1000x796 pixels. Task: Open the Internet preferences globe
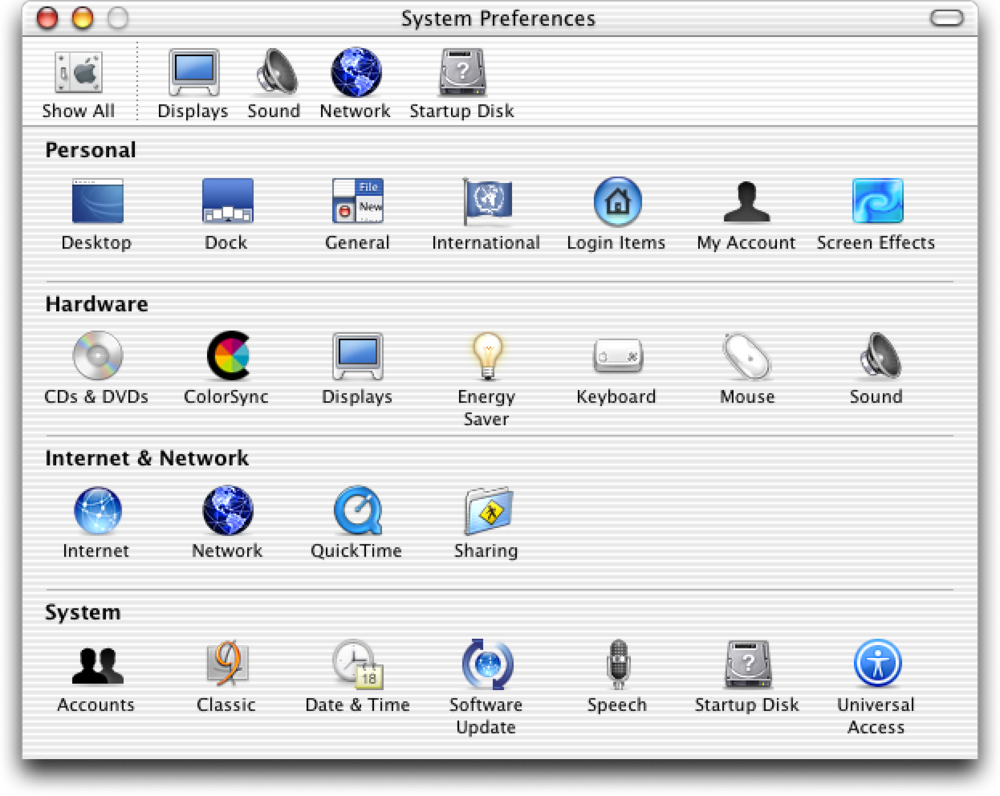coord(97,510)
